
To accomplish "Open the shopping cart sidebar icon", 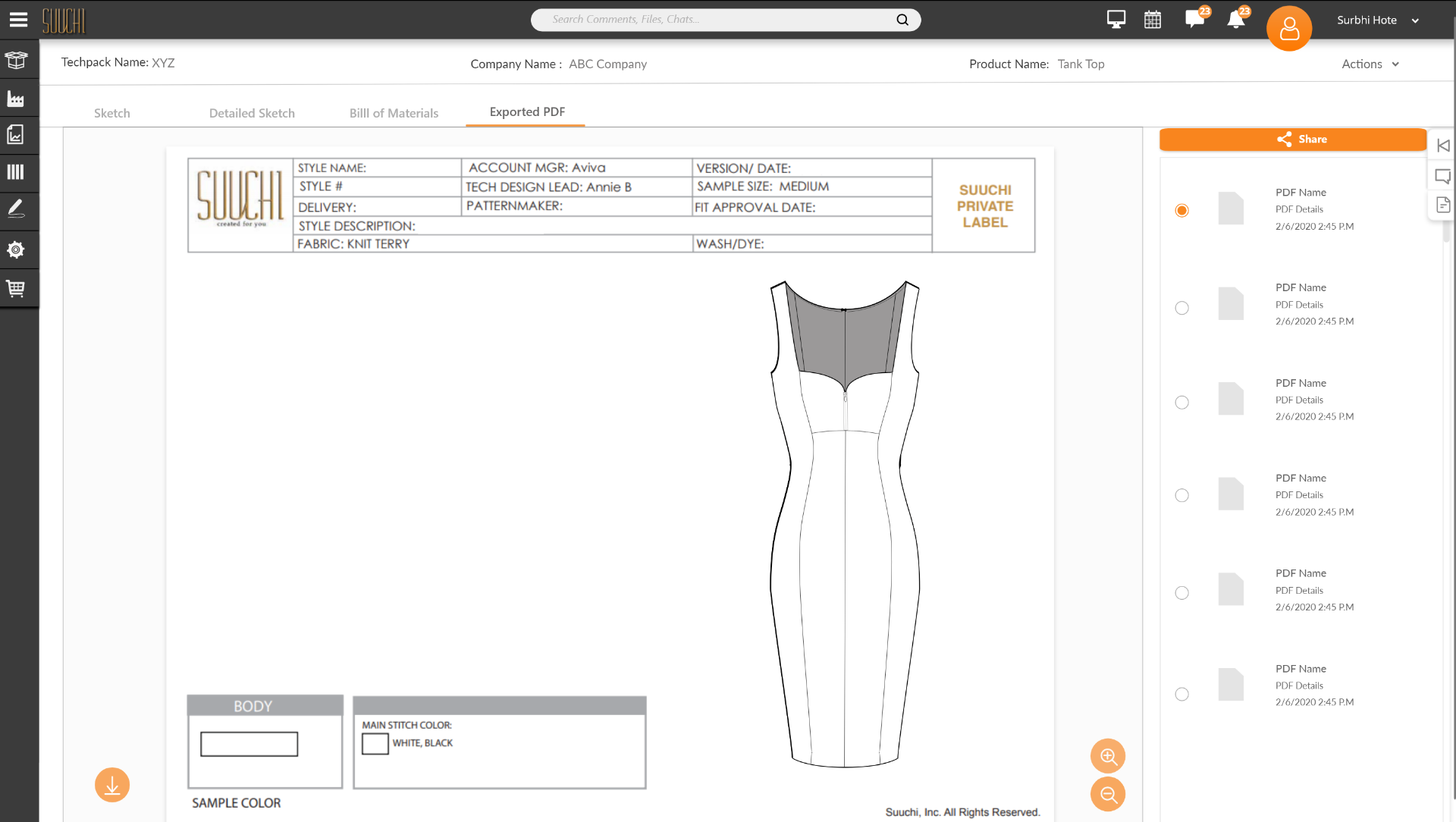I will tap(16, 288).
